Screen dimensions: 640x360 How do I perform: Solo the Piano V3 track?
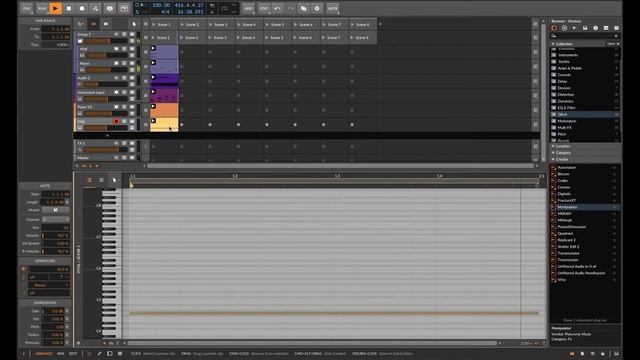pos(124,107)
